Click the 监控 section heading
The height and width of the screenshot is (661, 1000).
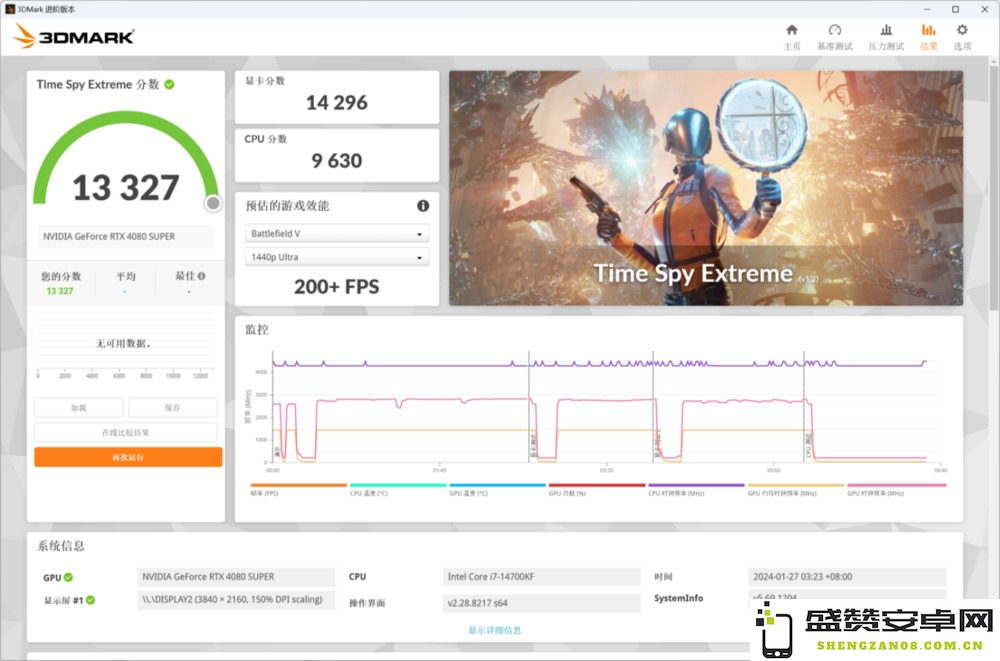pyautogui.click(x=257, y=330)
